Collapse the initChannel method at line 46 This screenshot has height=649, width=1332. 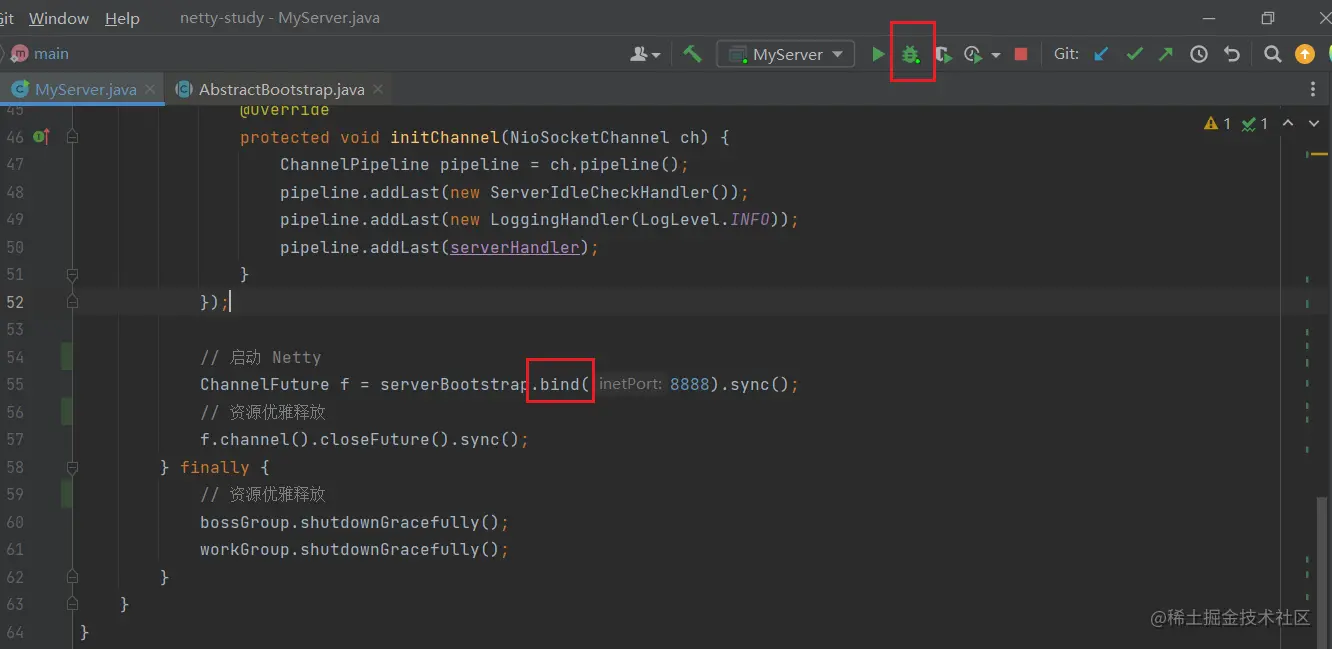click(x=72, y=137)
